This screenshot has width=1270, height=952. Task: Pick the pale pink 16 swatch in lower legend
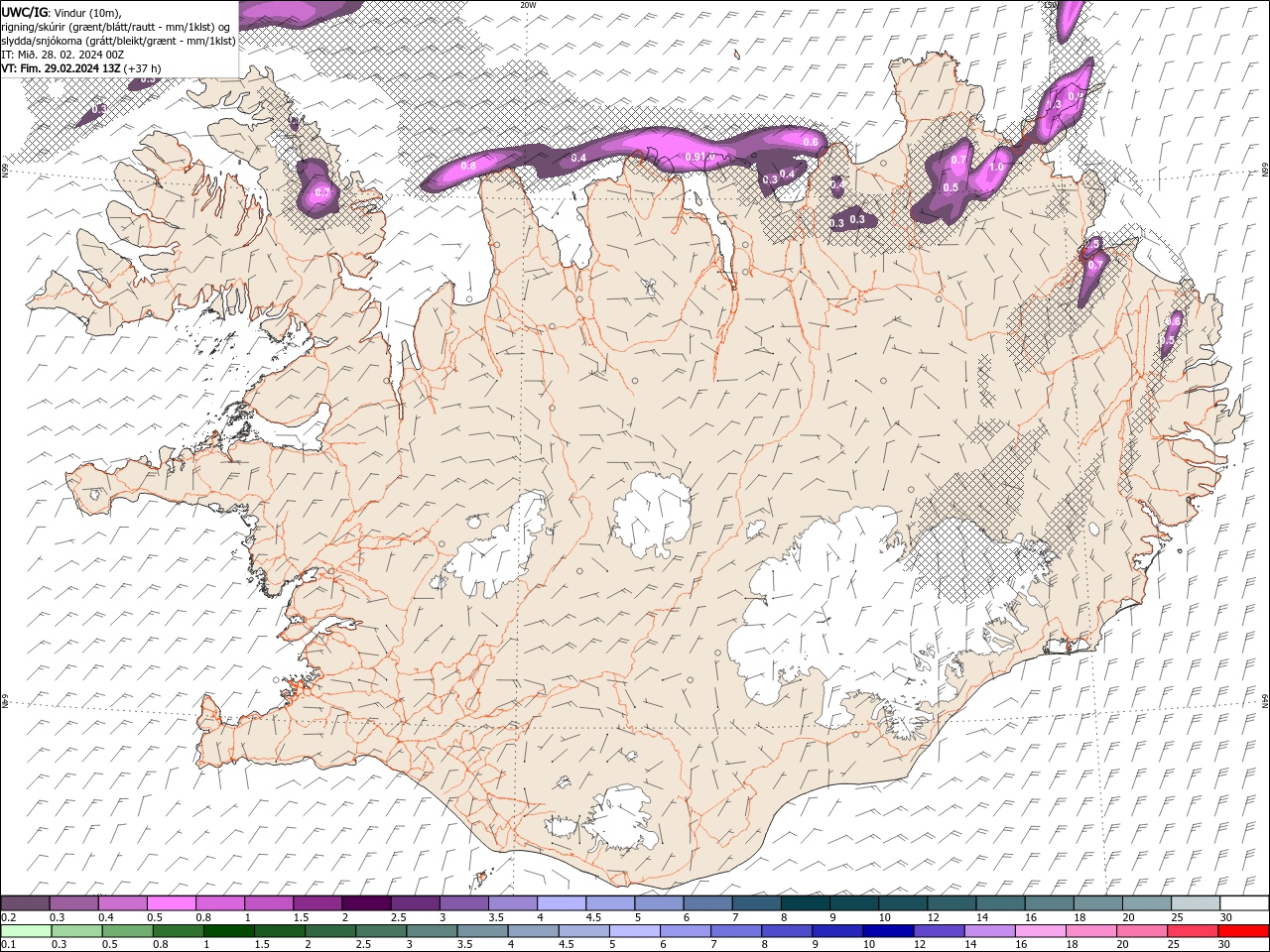pyautogui.click(x=1039, y=931)
